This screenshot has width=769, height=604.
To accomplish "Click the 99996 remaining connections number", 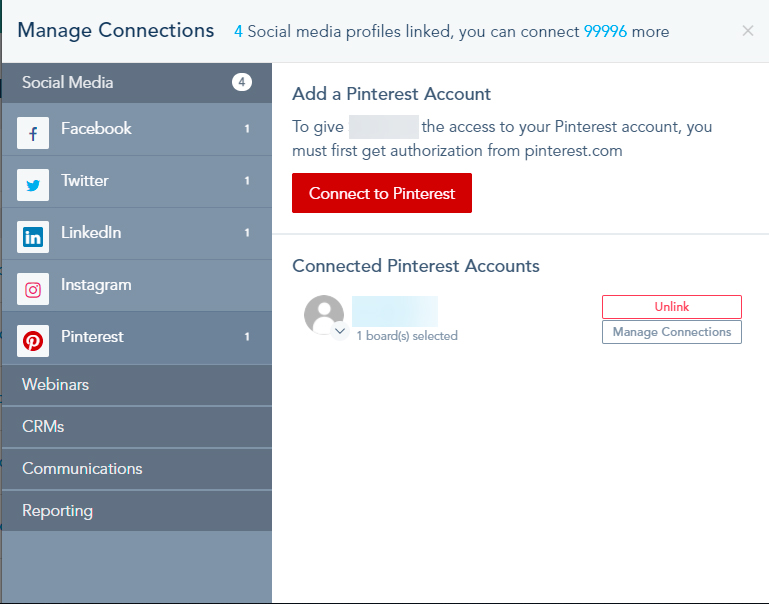I will click(605, 31).
